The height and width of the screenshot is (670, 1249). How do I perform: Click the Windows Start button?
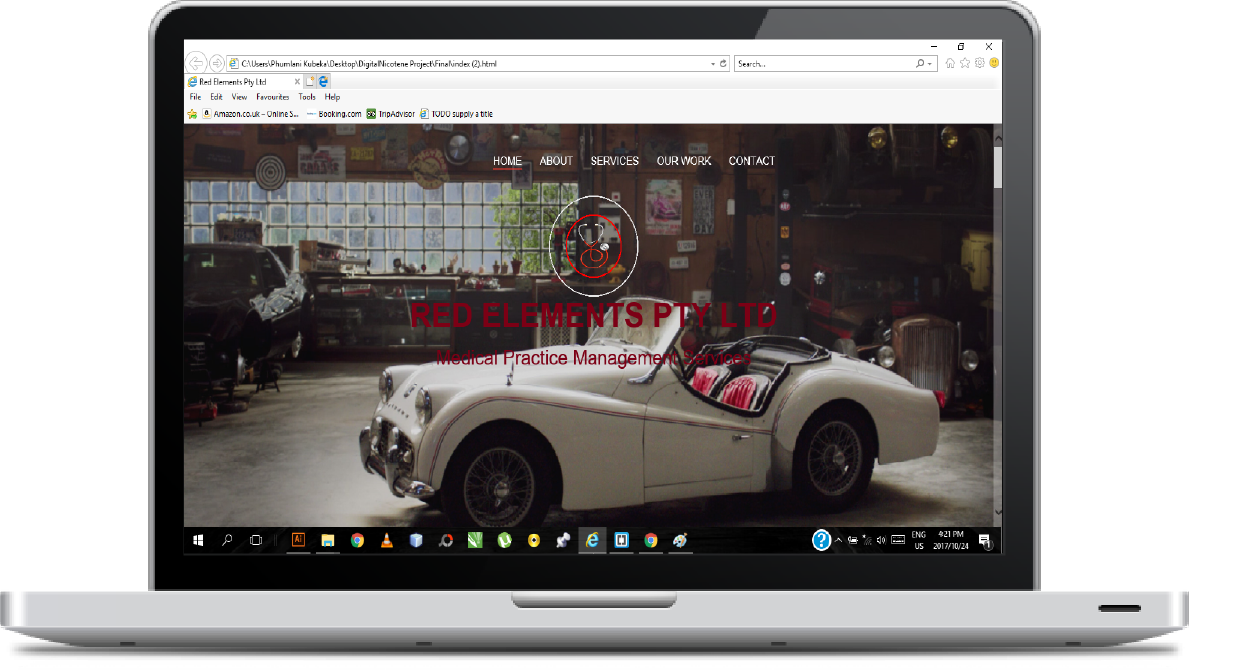point(199,540)
